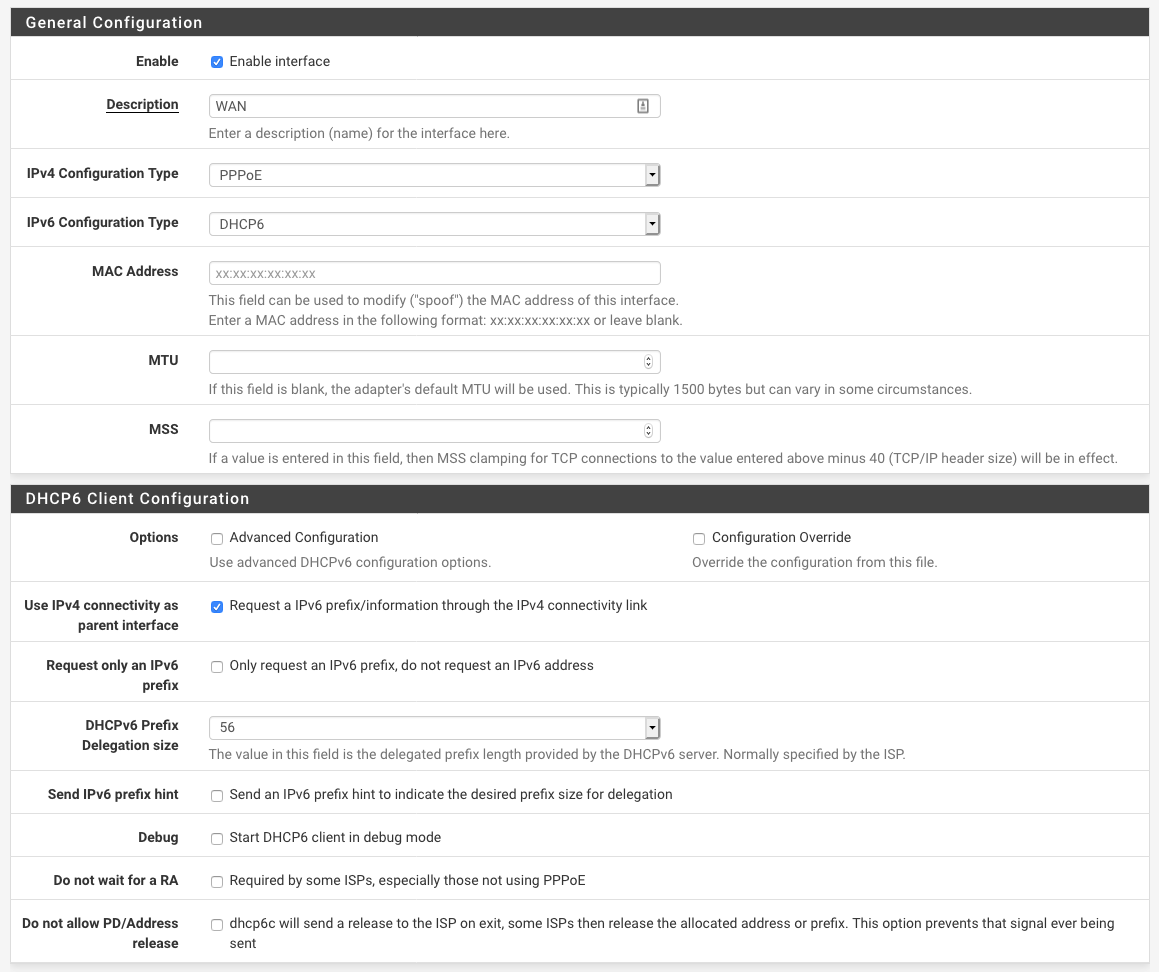Viewport: 1159px width, 972px height.
Task: Enable Start DHCP6 client in debug mode
Action: 217,838
